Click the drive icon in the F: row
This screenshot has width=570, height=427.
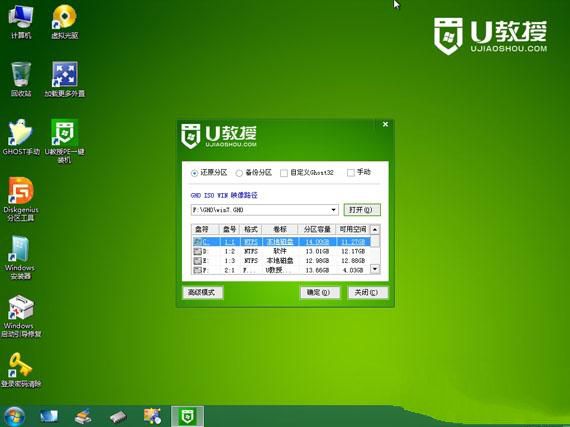tap(197, 270)
